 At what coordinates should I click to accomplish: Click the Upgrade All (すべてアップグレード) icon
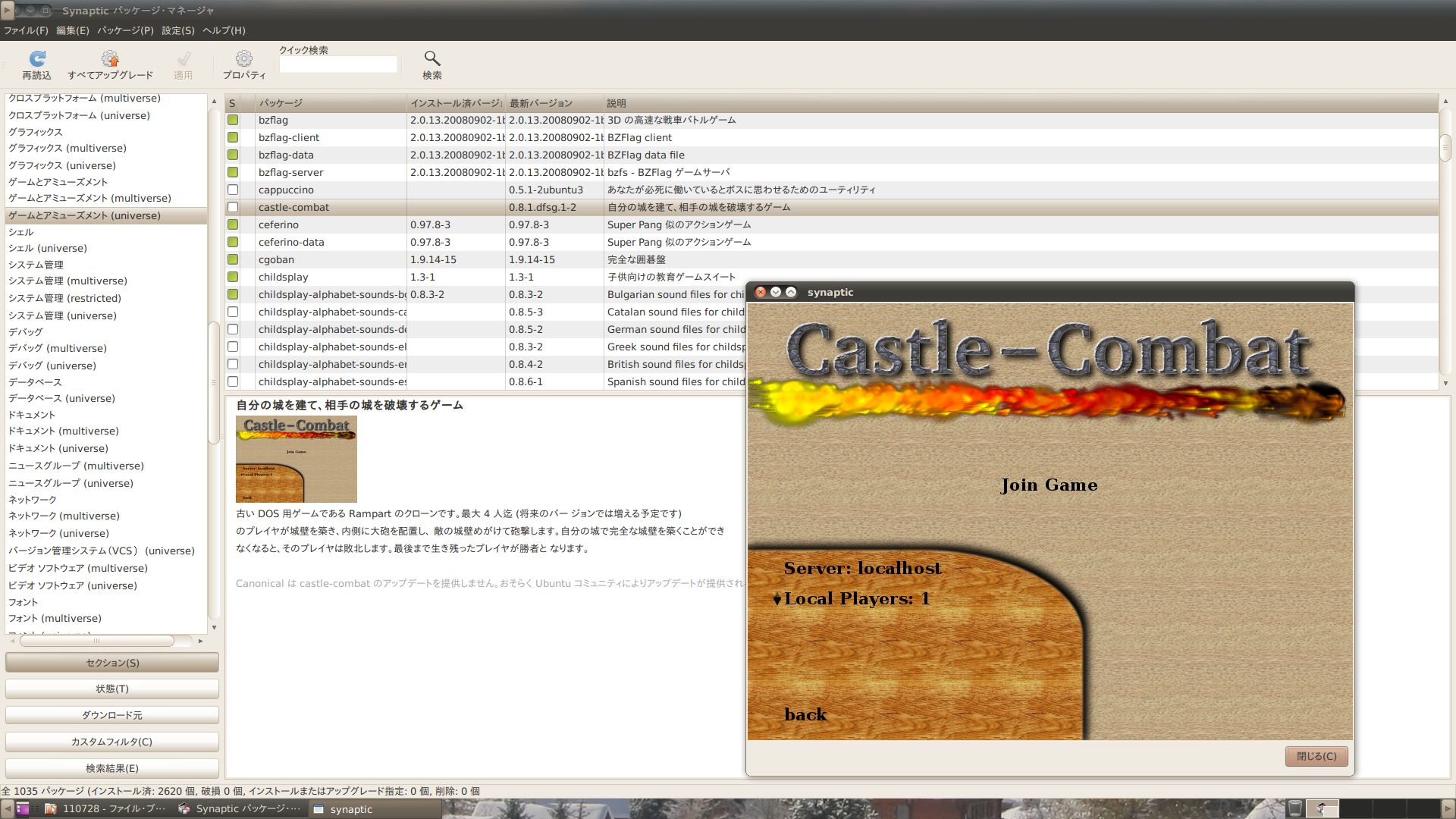(110, 58)
